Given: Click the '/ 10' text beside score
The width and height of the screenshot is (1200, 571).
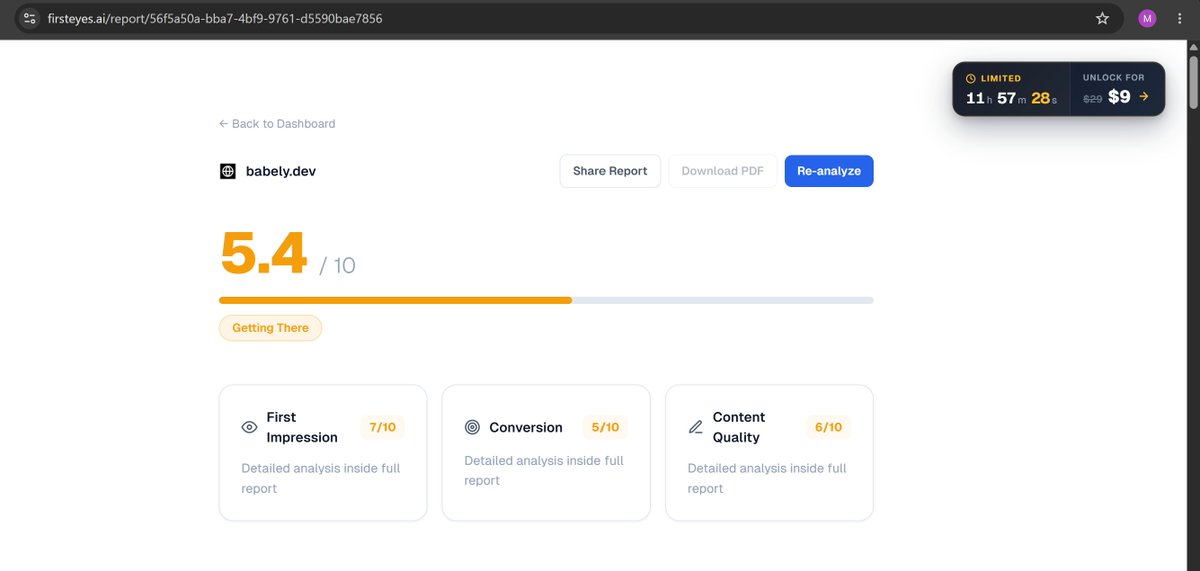Looking at the screenshot, I should point(338,266).
